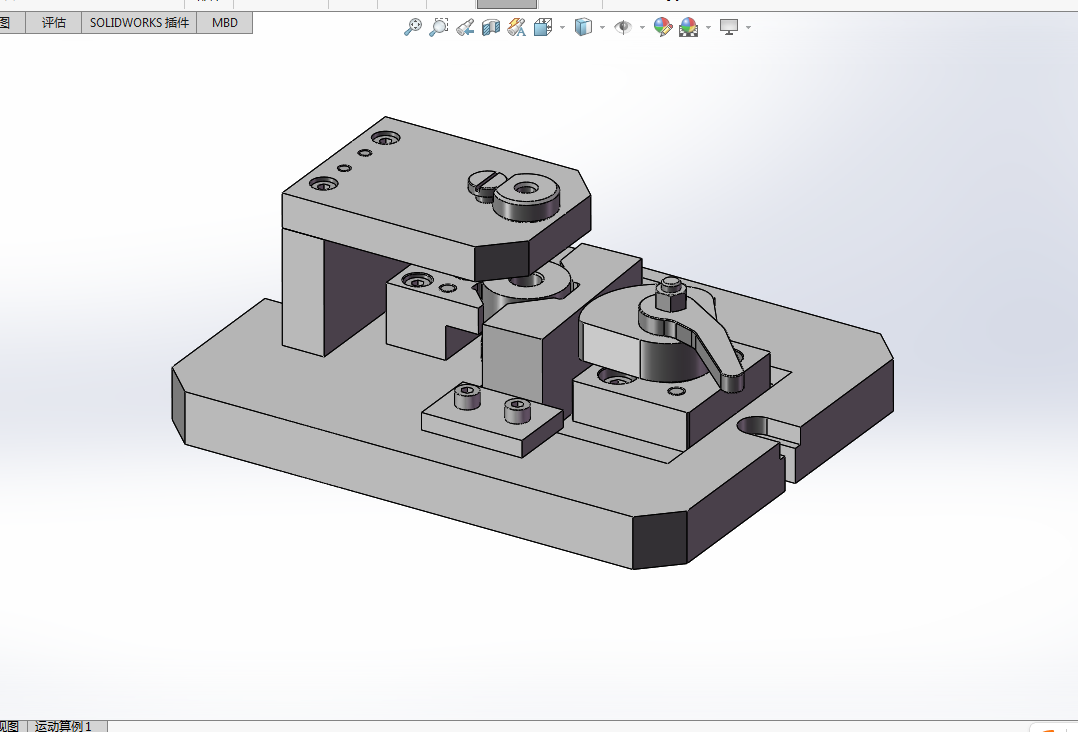This screenshot has height=732, width=1078.
Task: Open the Dynamic Annotation Views tool
Action: tap(517, 27)
